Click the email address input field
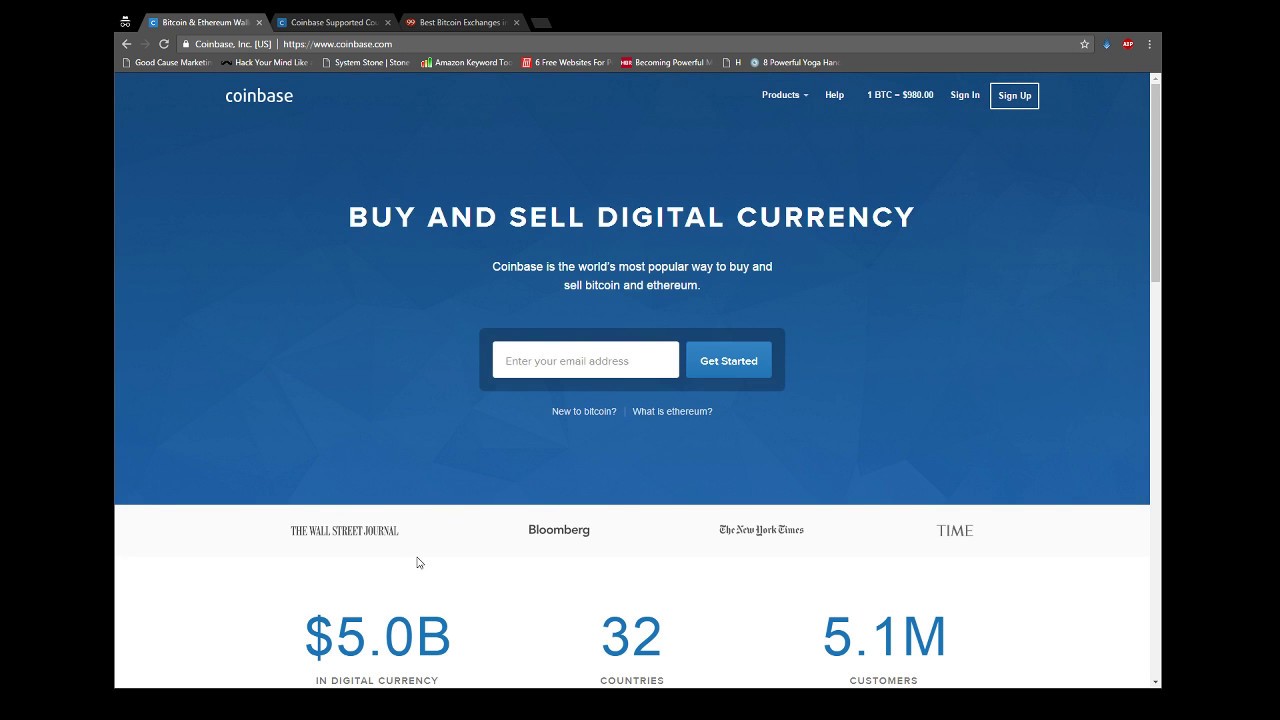The height and width of the screenshot is (720, 1280). coord(585,360)
